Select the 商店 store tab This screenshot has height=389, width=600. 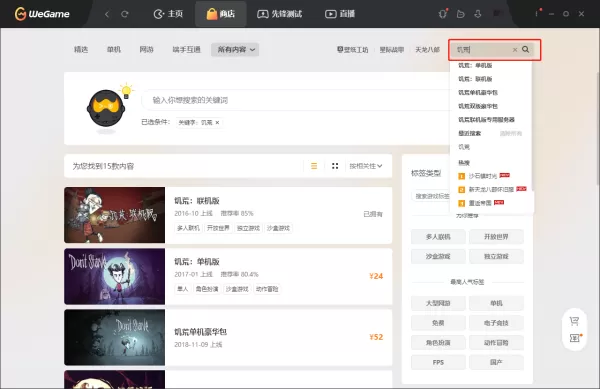[x=220, y=14]
